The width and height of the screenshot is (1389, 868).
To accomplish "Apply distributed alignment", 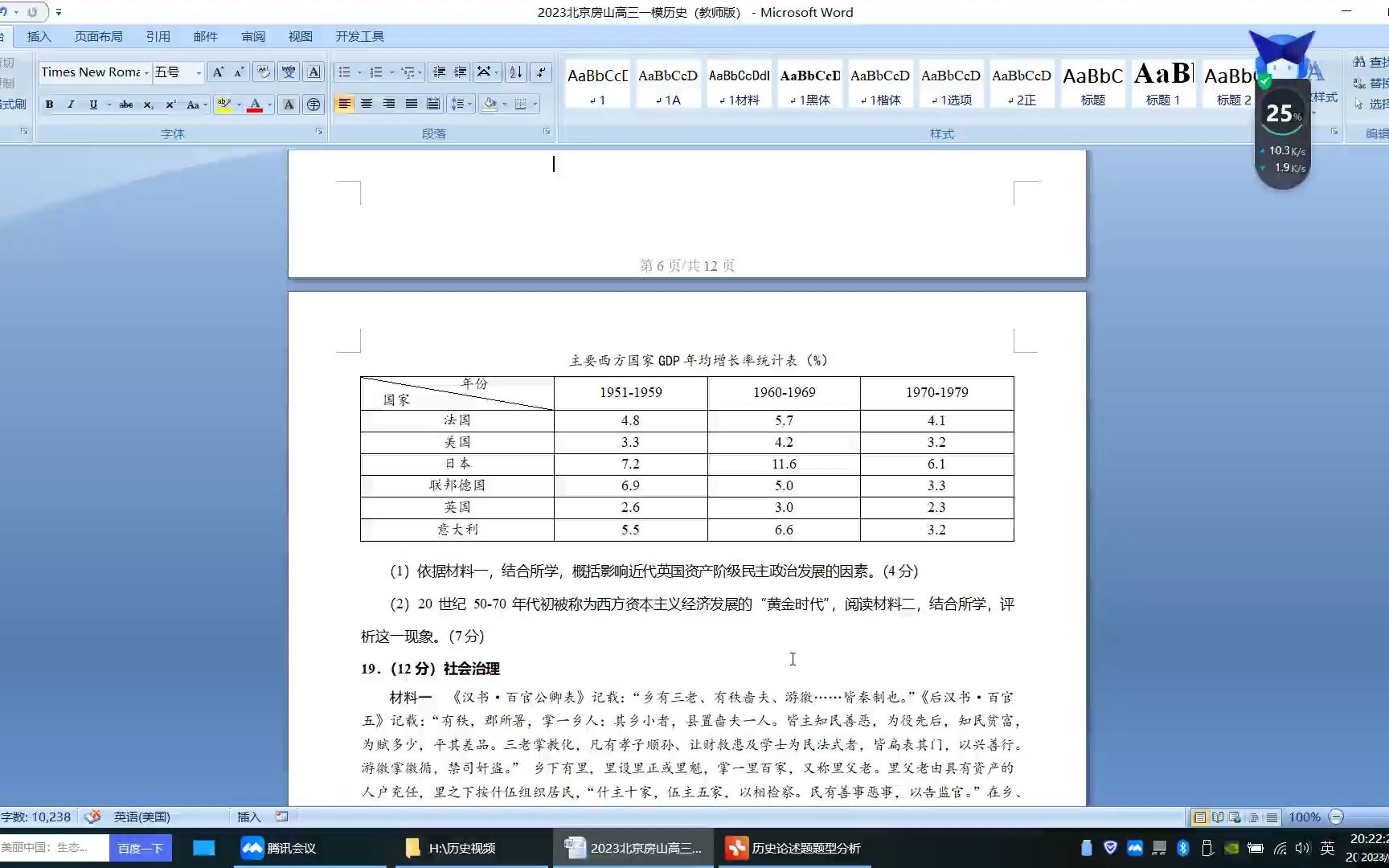I will tap(433, 104).
